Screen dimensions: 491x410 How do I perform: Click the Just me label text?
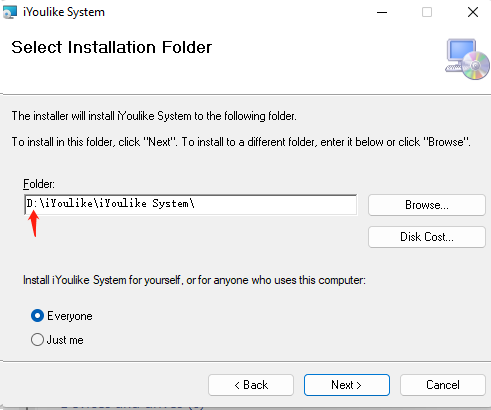(65, 340)
